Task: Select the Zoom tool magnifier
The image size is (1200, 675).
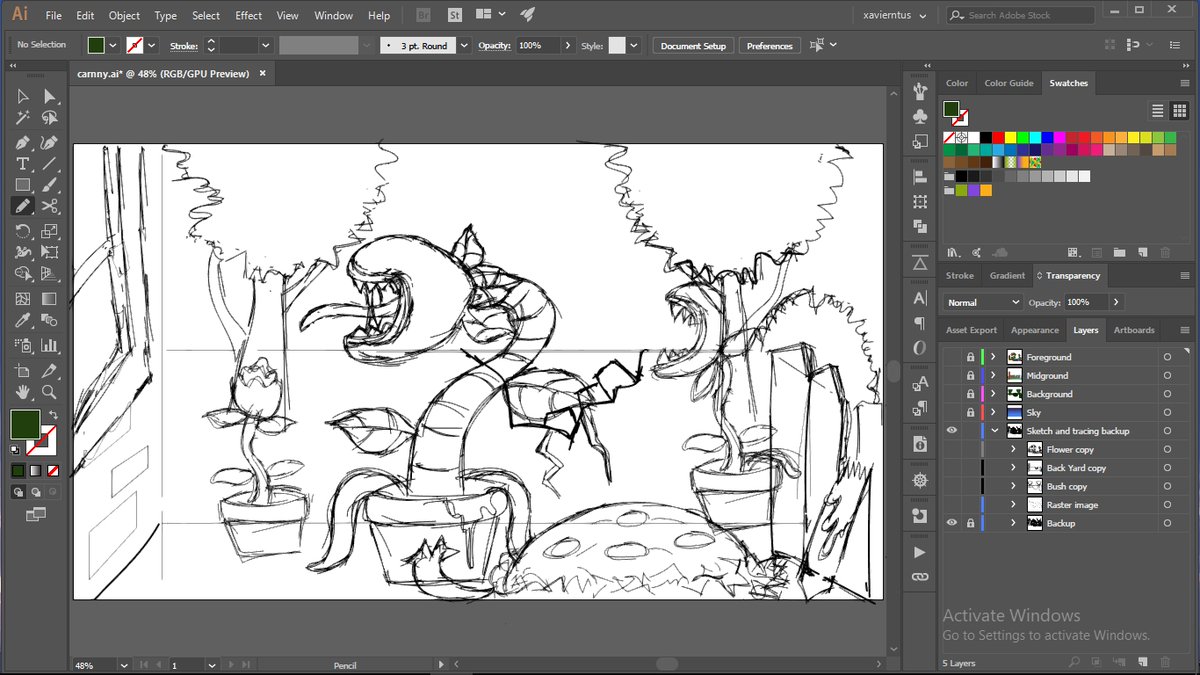Action: tap(49, 392)
